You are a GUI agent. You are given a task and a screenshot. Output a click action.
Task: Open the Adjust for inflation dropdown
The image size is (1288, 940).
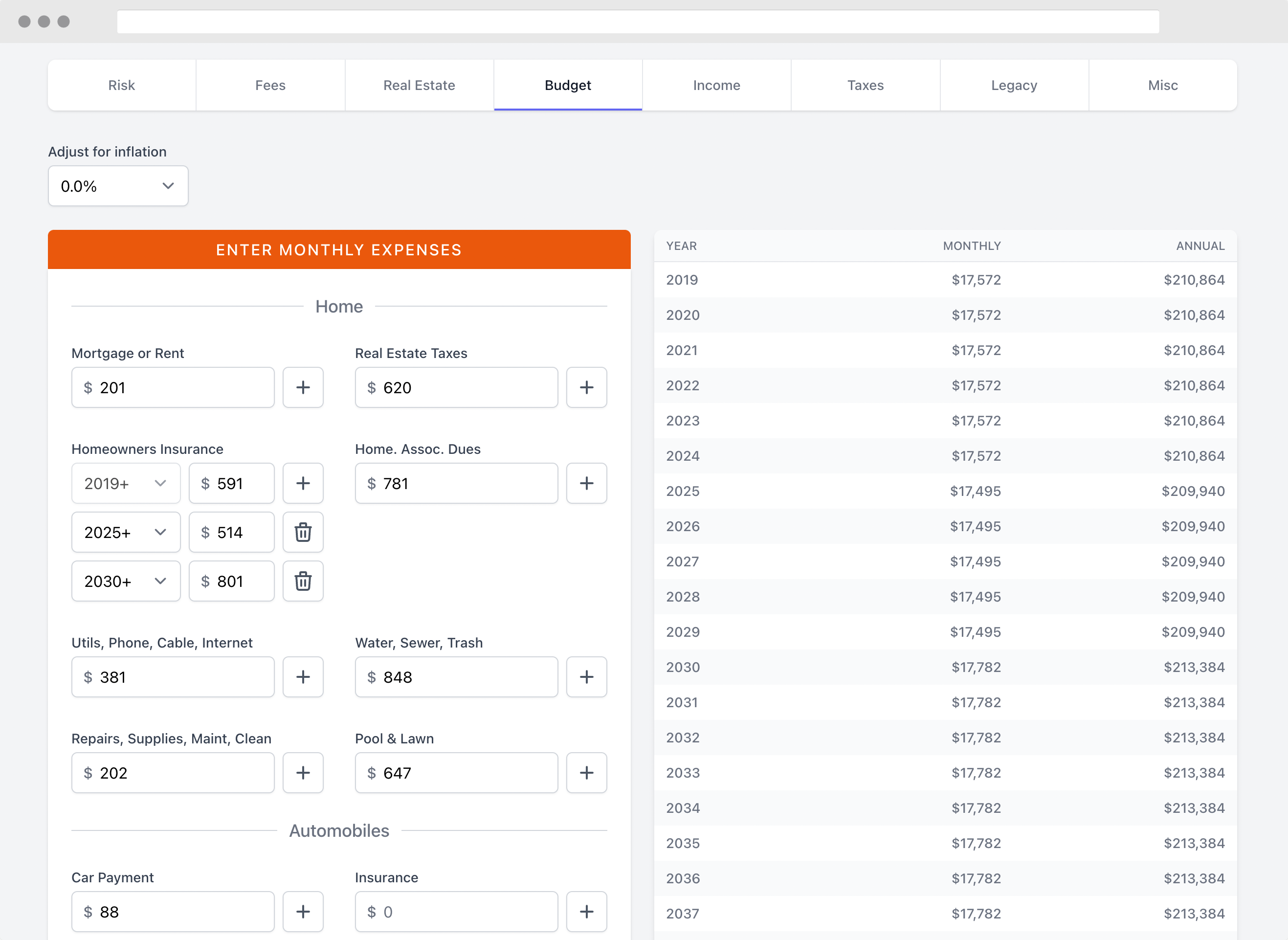(x=118, y=186)
